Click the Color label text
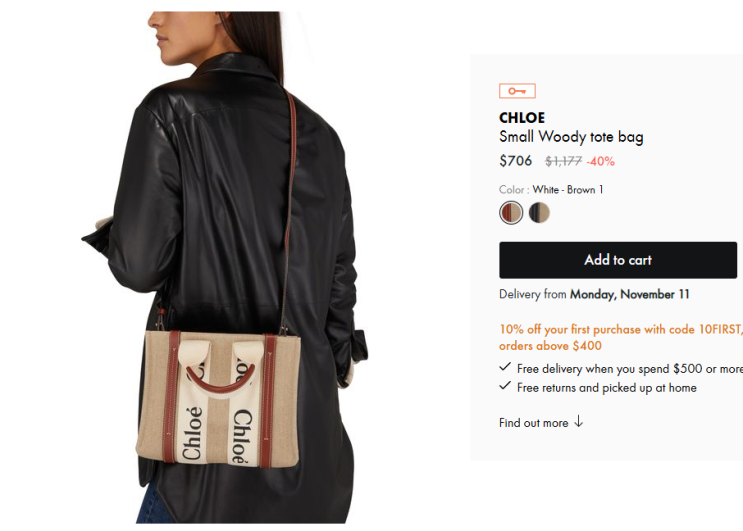The width and height of the screenshot is (743, 531). pyautogui.click(x=514, y=190)
